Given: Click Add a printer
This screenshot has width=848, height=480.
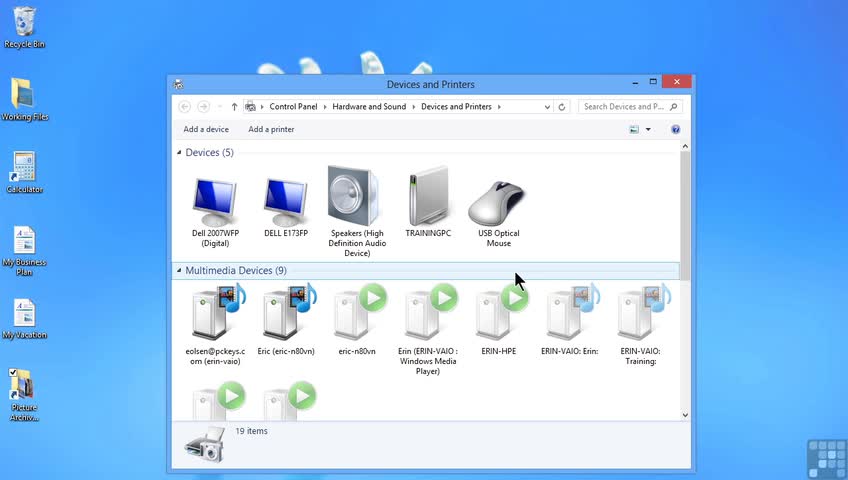Looking at the screenshot, I should pyautogui.click(x=271, y=129).
